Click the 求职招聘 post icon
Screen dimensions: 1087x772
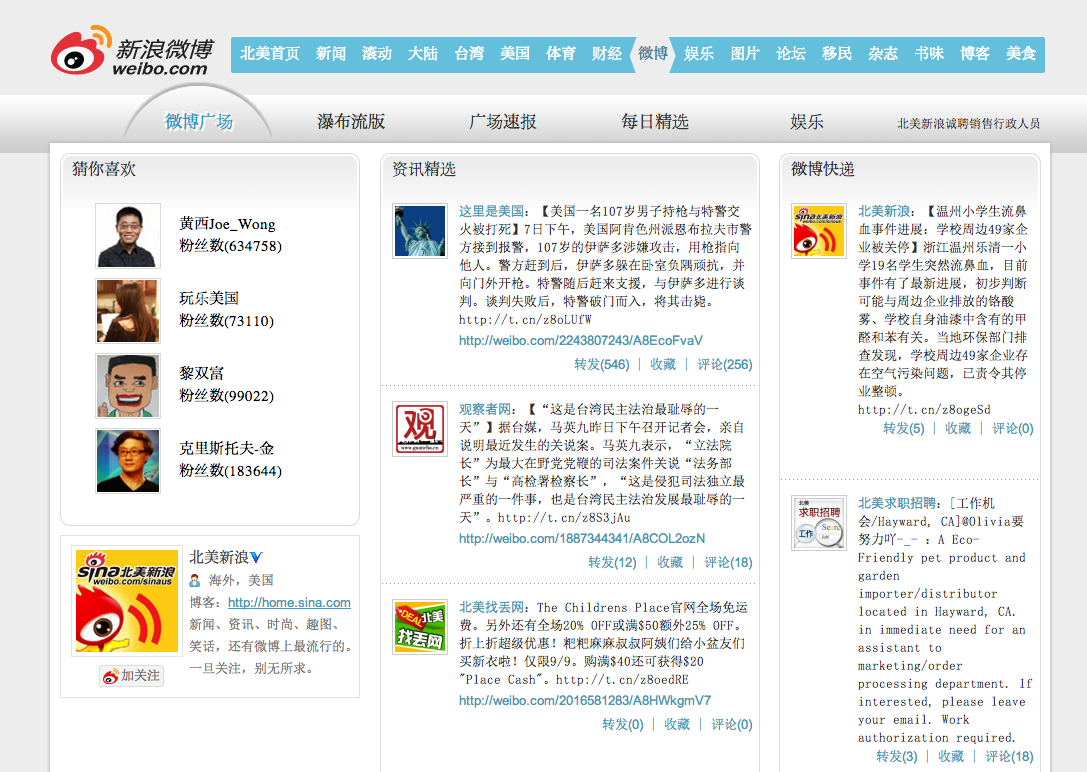[x=819, y=523]
